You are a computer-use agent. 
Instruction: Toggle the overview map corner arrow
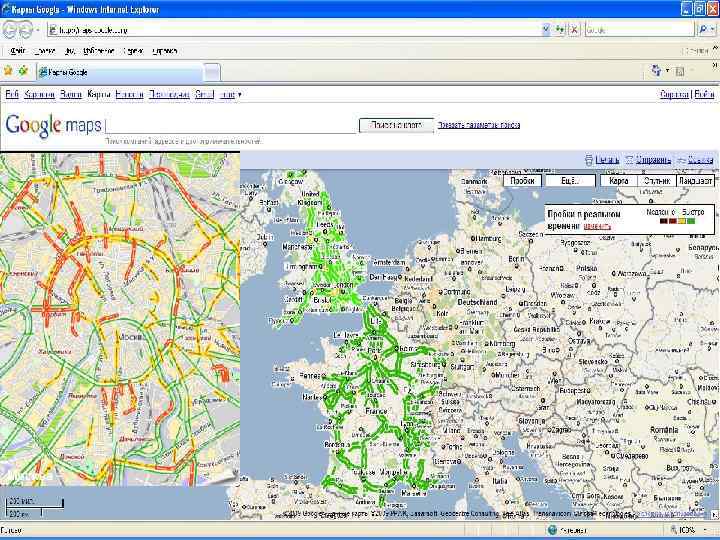715,514
